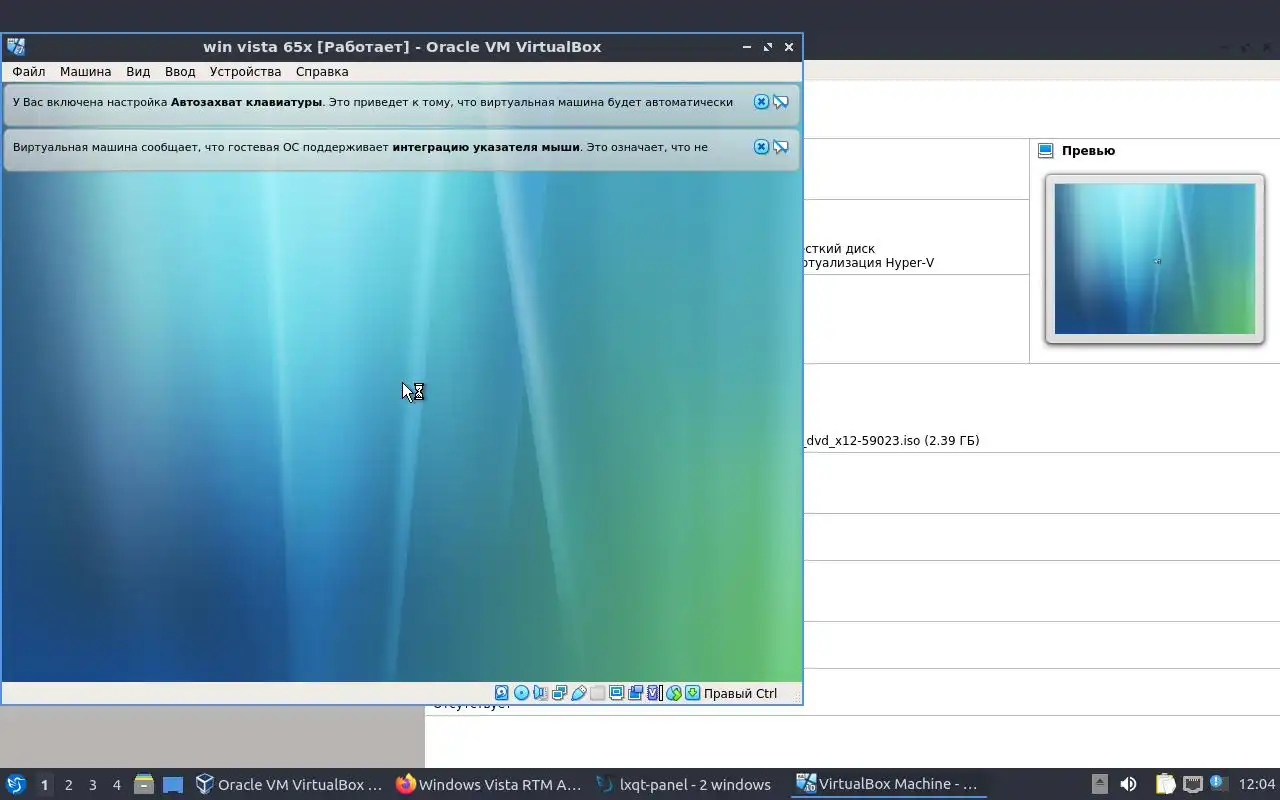
Task: Click the Превью monitor icon in Manager window
Action: click(x=1046, y=151)
